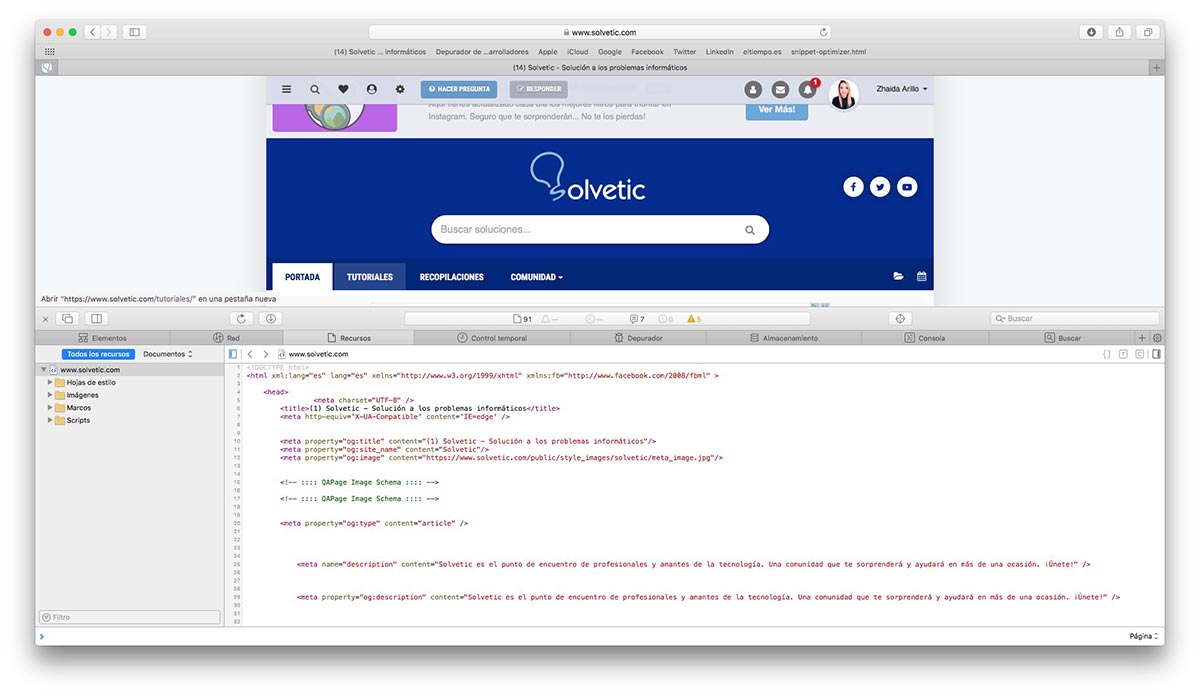
Task: Go back with Safari's back arrow
Action: coord(92,32)
